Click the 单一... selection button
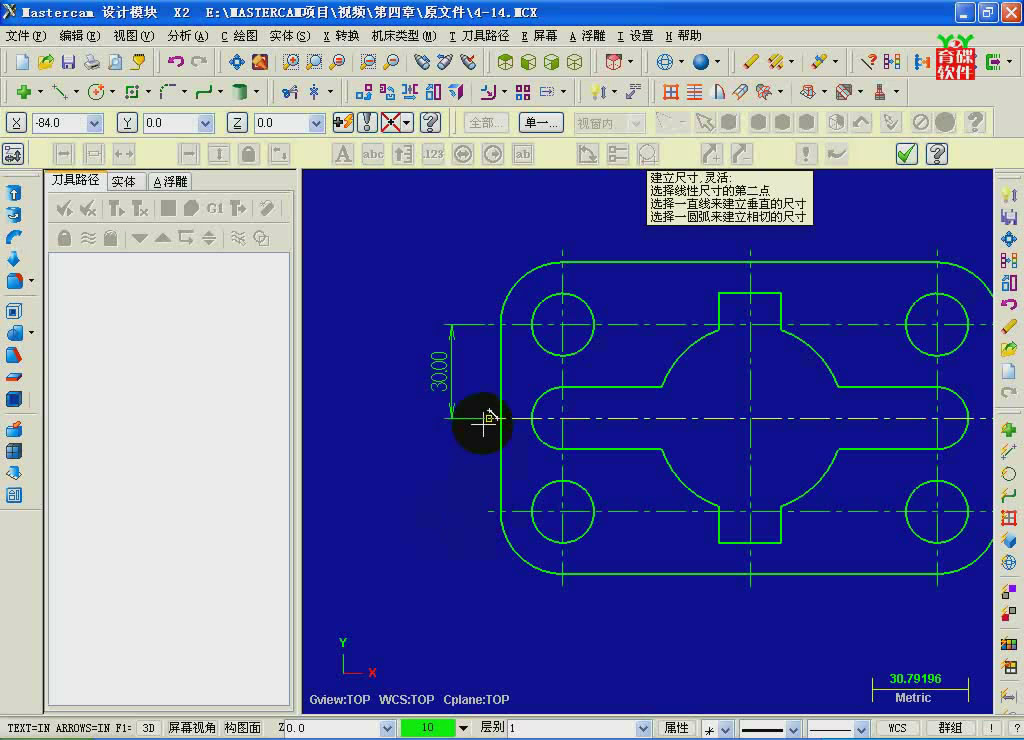The width and height of the screenshot is (1024, 740). pos(541,123)
